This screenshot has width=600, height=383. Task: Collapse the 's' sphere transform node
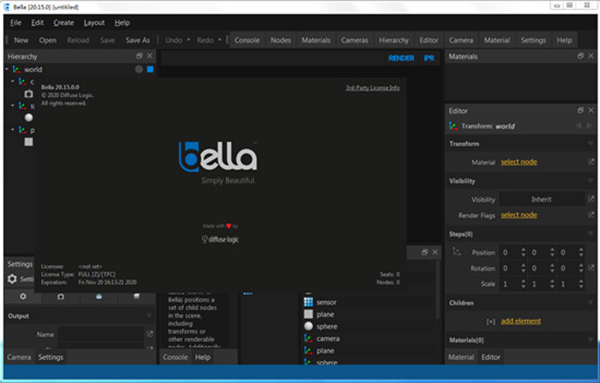click(13, 105)
